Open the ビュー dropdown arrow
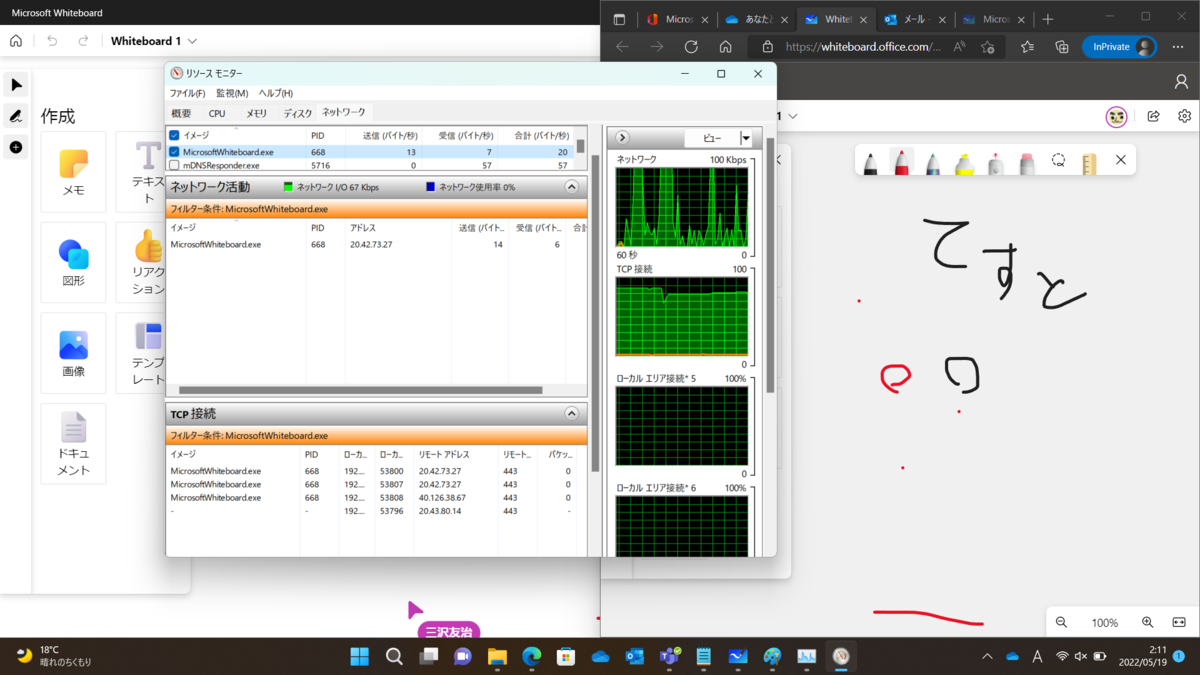 [746, 138]
